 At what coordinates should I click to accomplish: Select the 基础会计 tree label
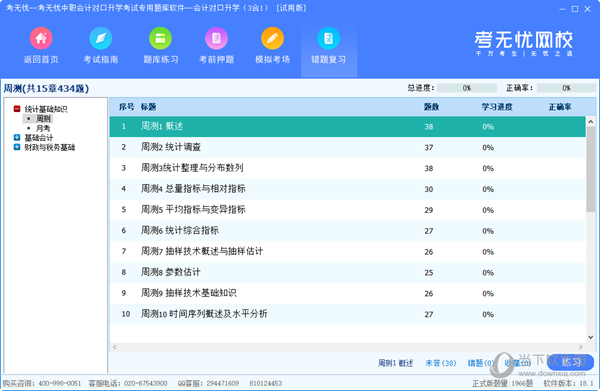(x=39, y=138)
